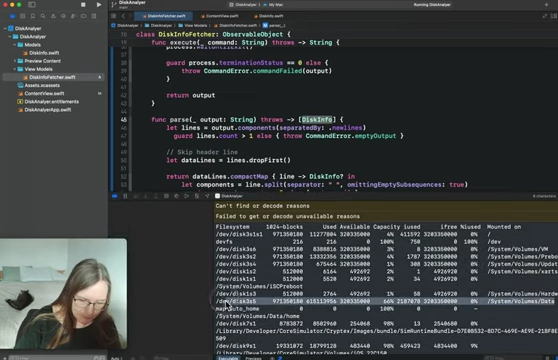558x360 pixels.
Task: Open the Debug View Hierarchy icon
Action: 166,196
